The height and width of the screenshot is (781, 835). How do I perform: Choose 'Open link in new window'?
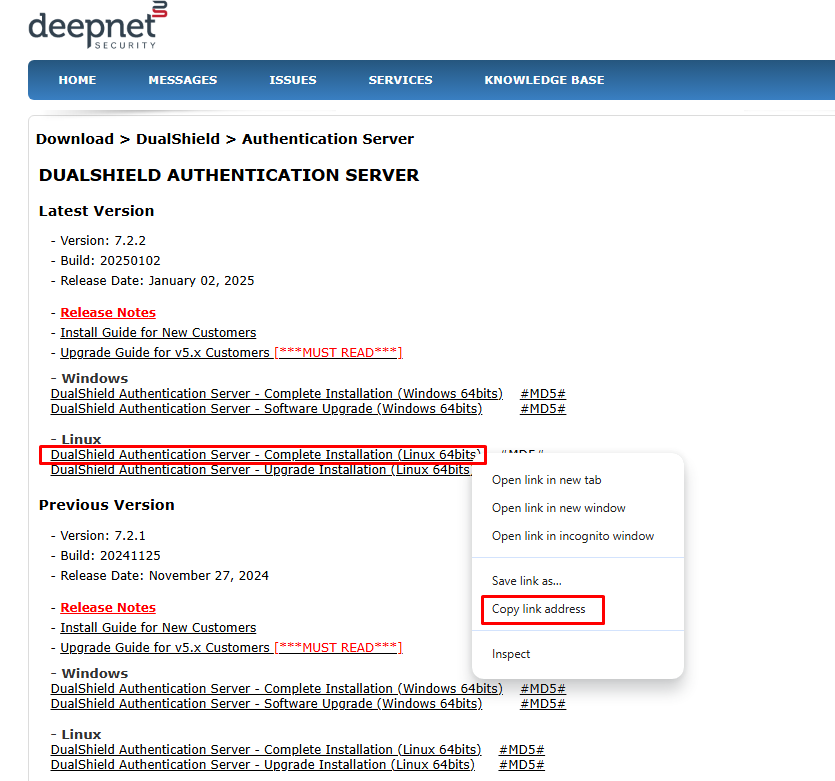tap(558, 508)
